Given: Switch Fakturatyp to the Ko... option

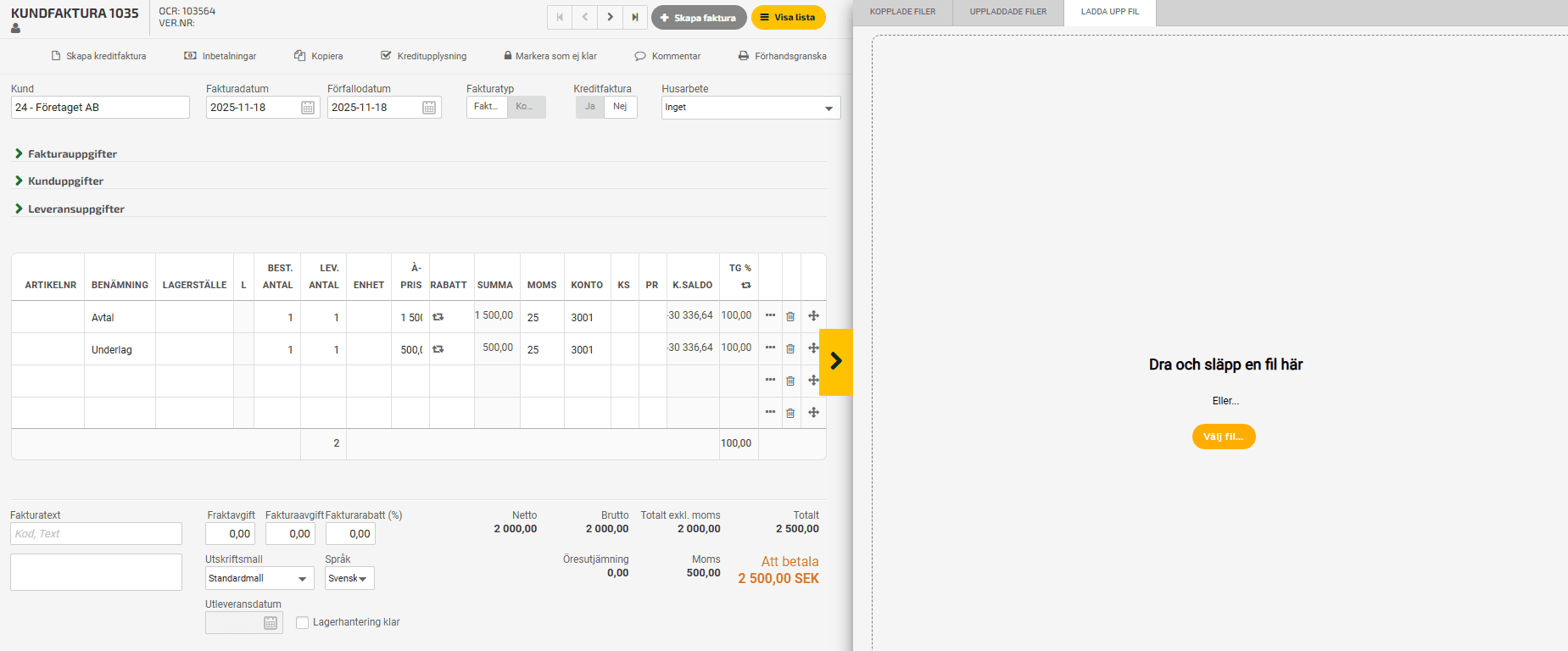Looking at the screenshot, I should tap(526, 107).
